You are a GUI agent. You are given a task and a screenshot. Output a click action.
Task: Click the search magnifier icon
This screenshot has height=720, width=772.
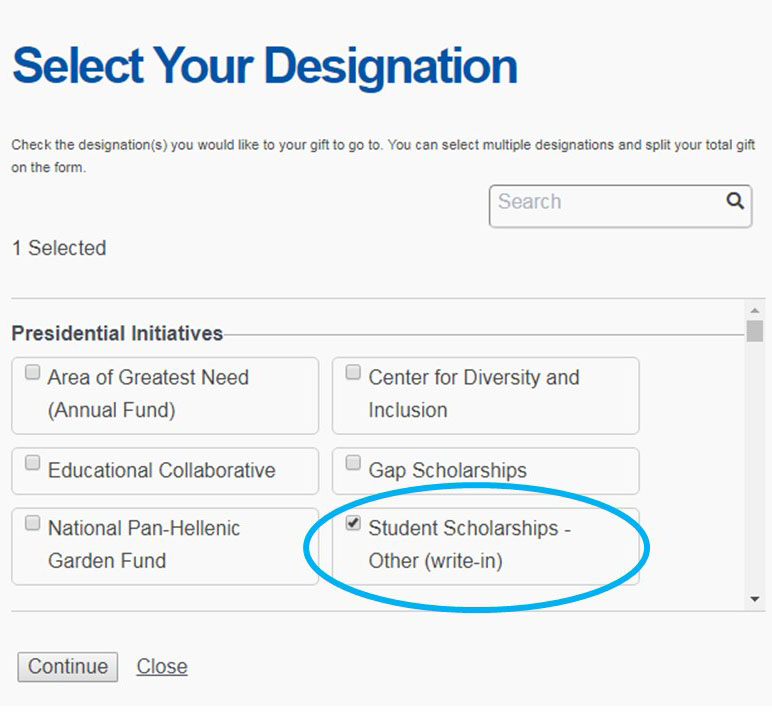[x=735, y=201]
